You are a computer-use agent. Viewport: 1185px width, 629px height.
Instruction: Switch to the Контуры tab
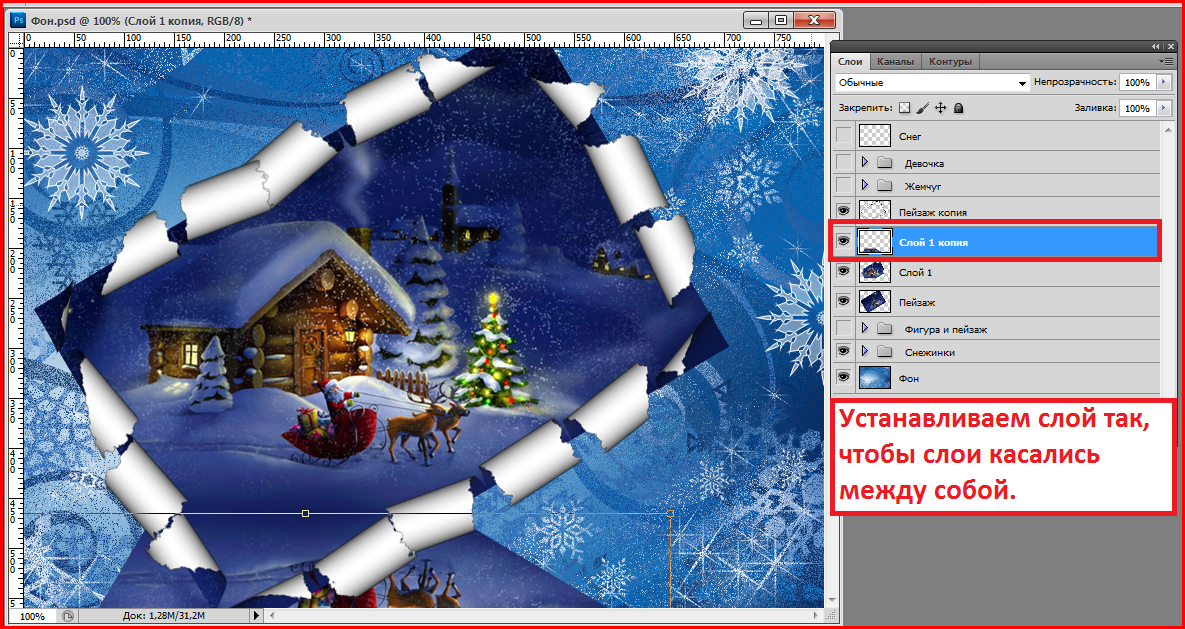(x=951, y=62)
